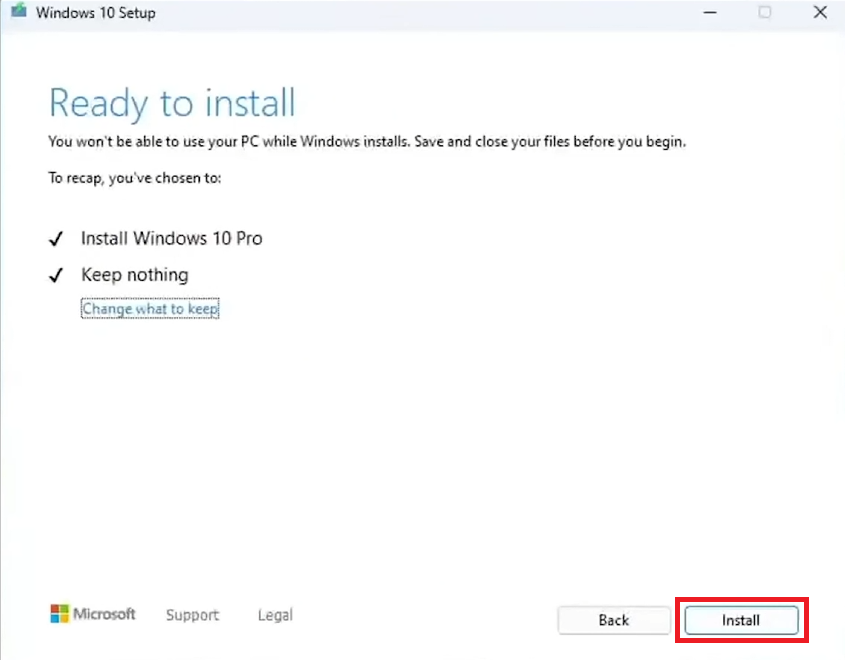The height and width of the screenshot is (660, 845).
Task: Open the Legal link
Action: [275, 615]
